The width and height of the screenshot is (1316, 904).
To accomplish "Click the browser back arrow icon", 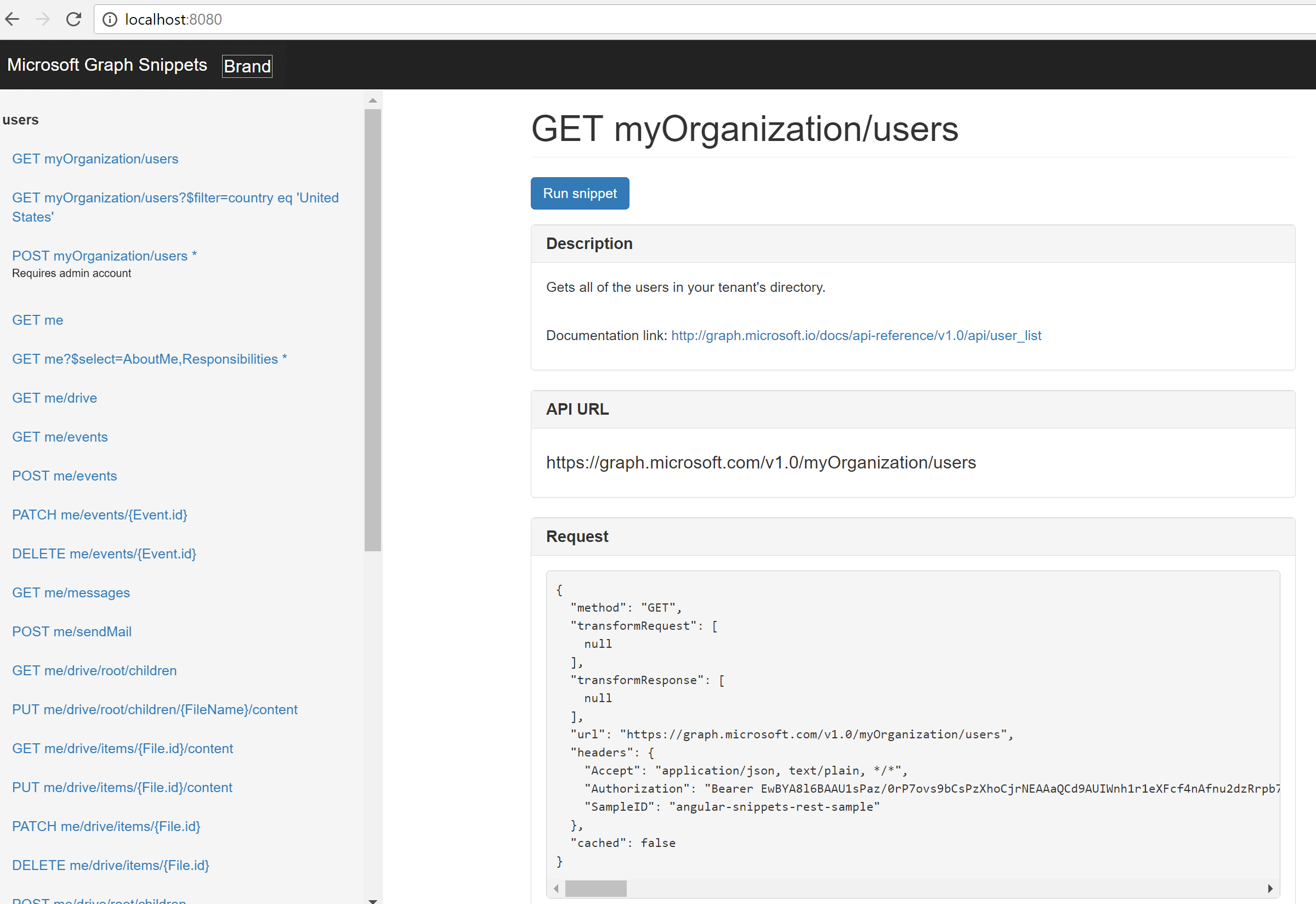I will coord(13,19).
